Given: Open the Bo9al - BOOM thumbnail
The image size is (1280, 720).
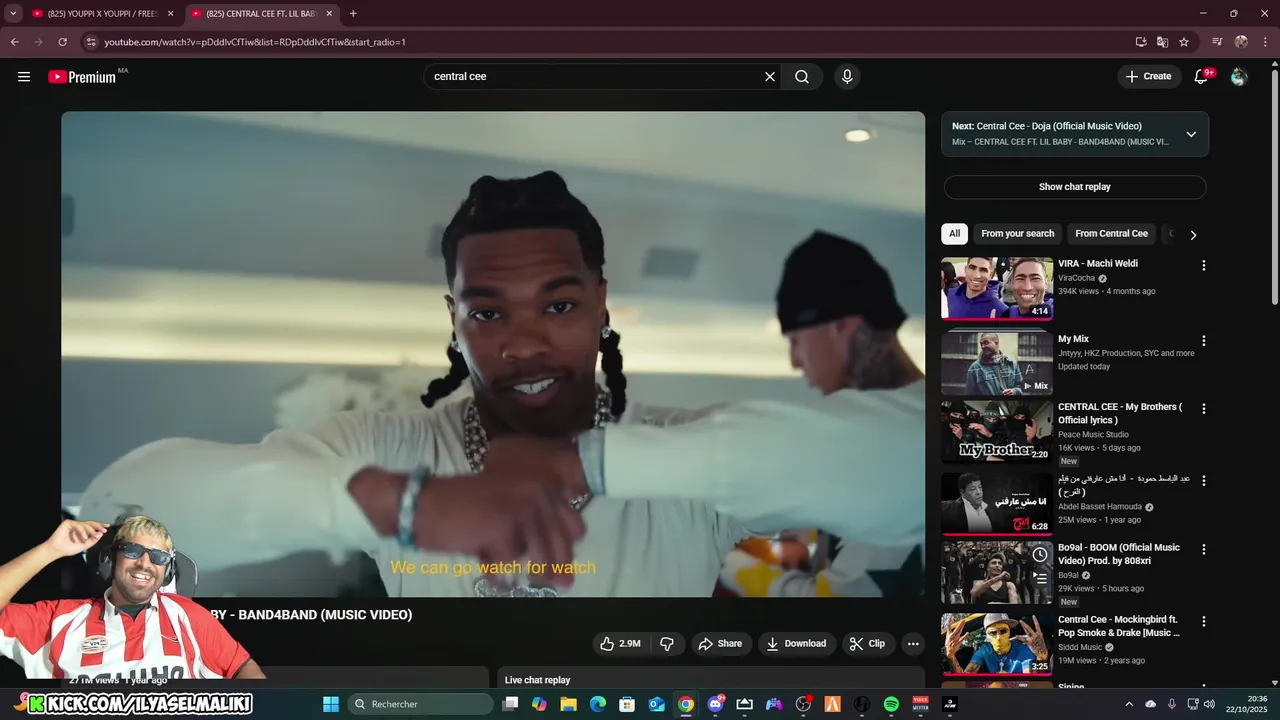Looking at the screenshot, I should [997, 572].
